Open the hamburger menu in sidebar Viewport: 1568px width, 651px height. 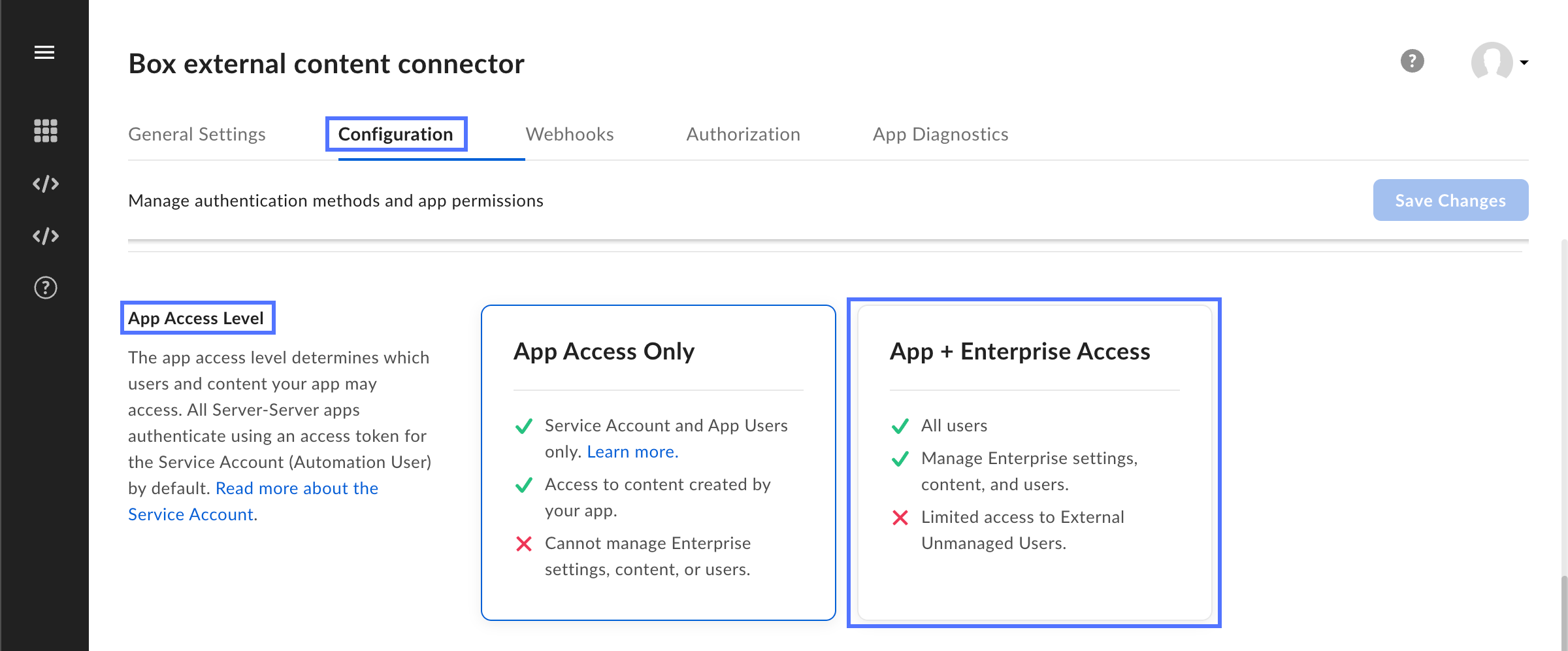[44, 52]
